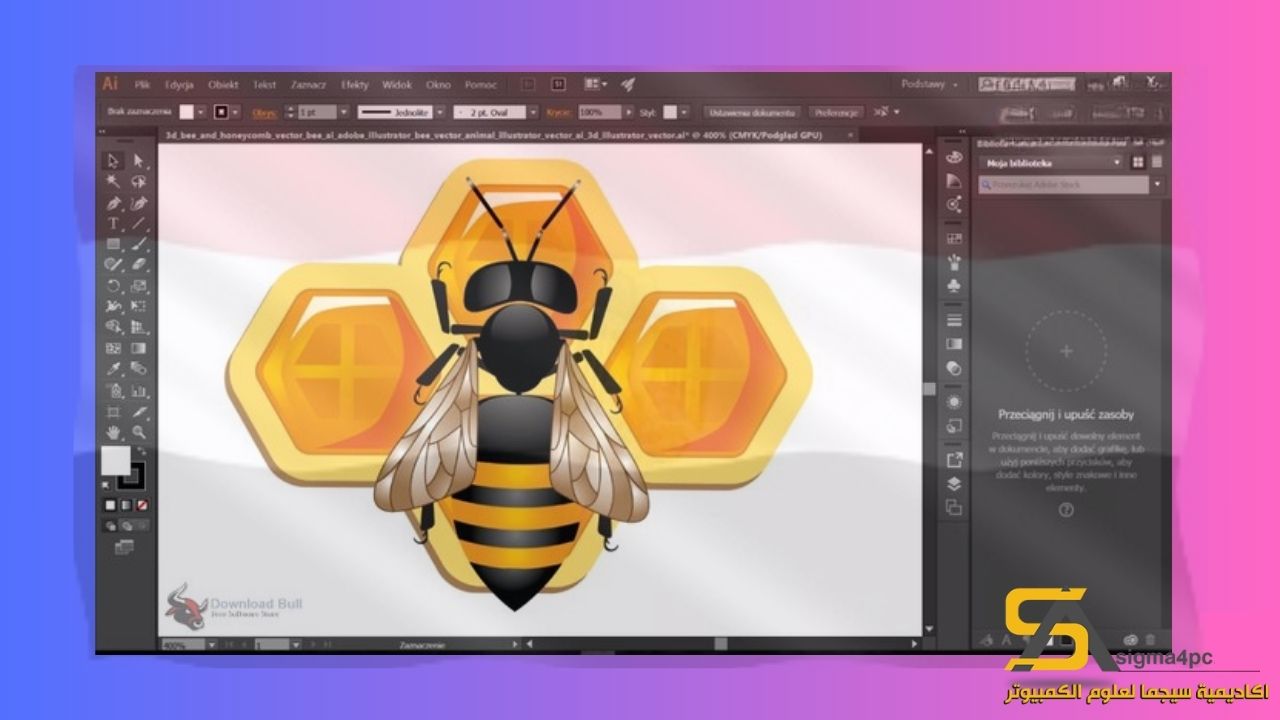Click the add asset plus circle

(1066, 351)
